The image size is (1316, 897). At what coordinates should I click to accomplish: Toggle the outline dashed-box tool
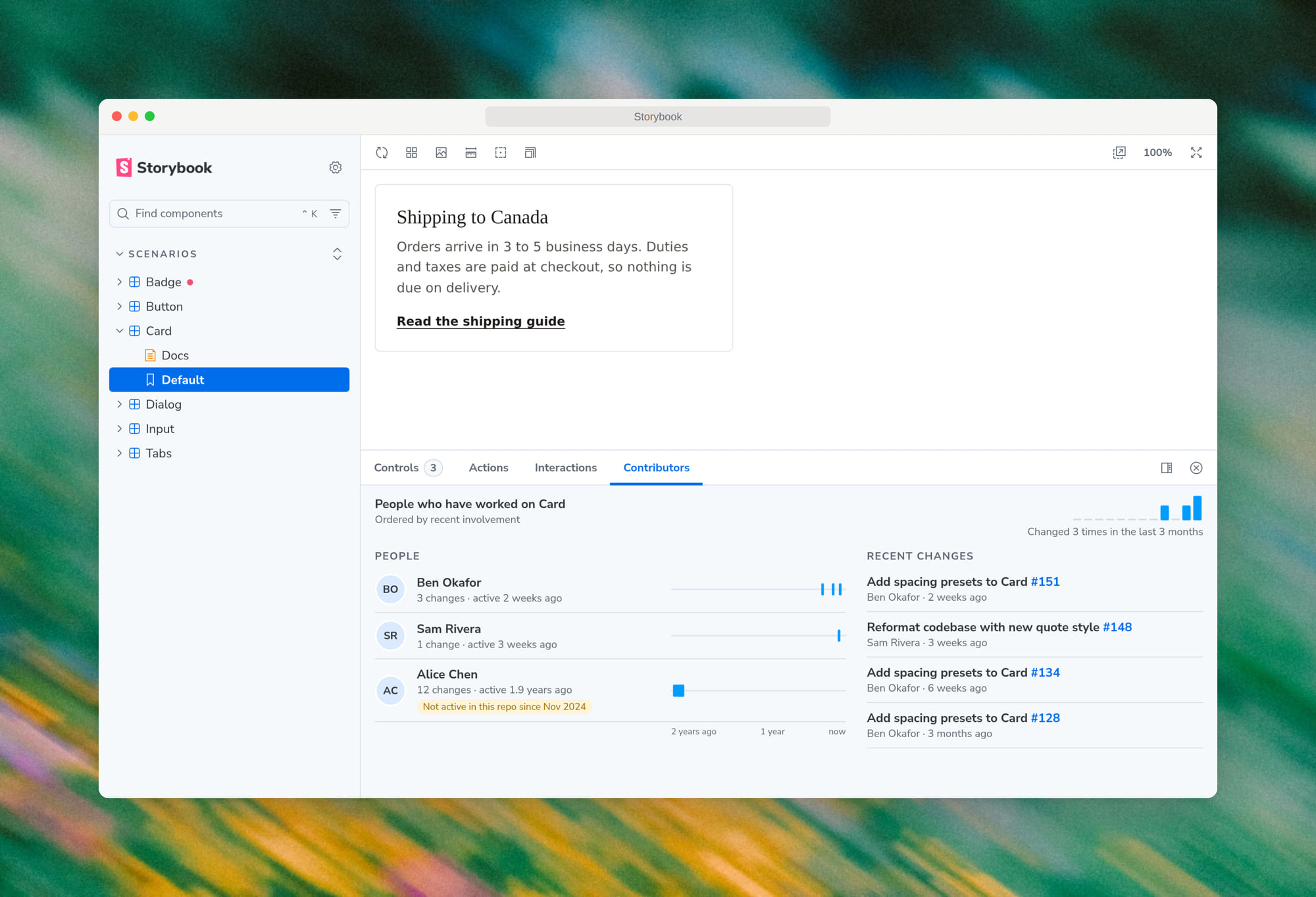[x=501, y=153]
